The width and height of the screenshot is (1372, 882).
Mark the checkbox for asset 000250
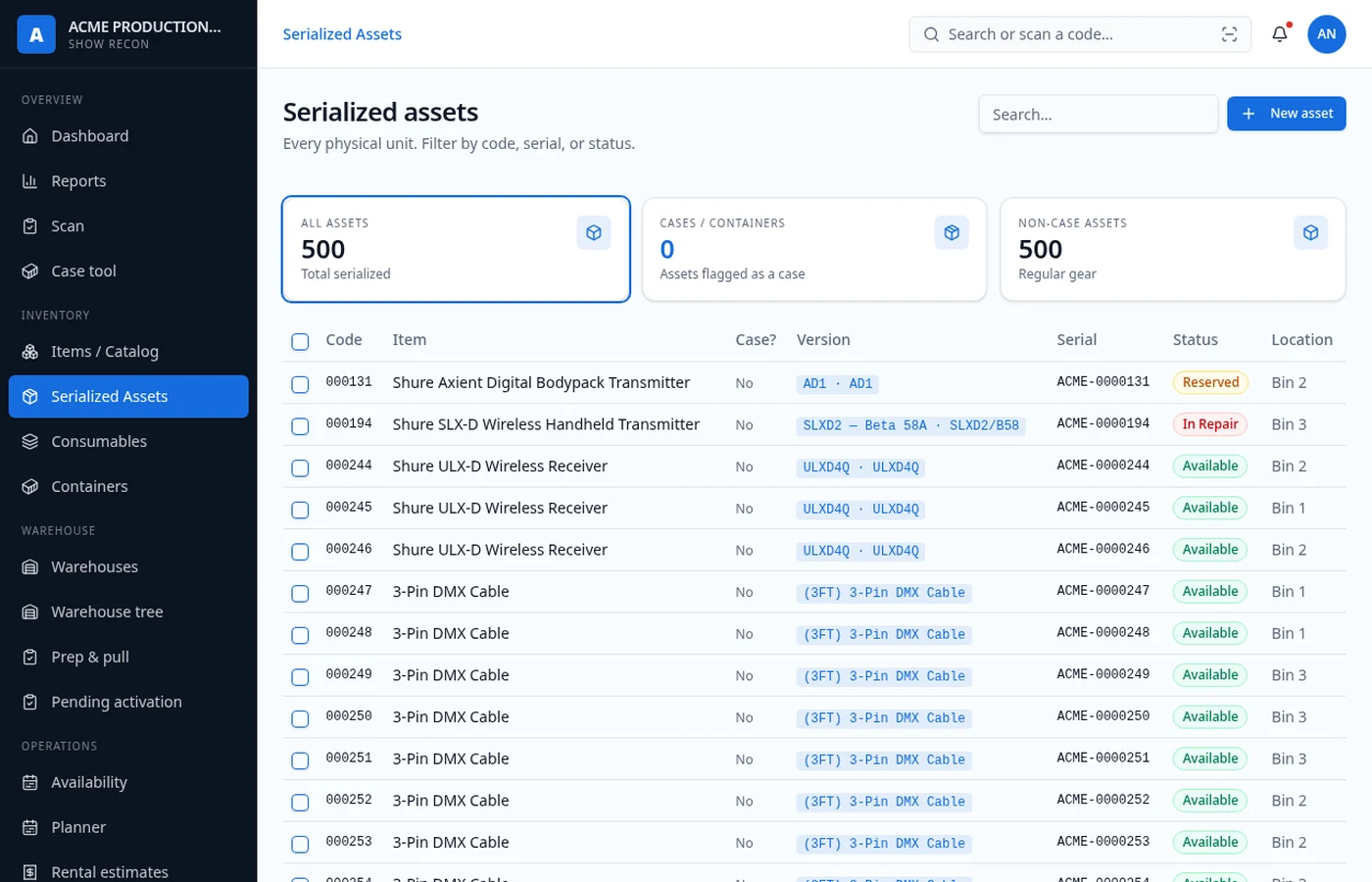click(x=300, y=719)
